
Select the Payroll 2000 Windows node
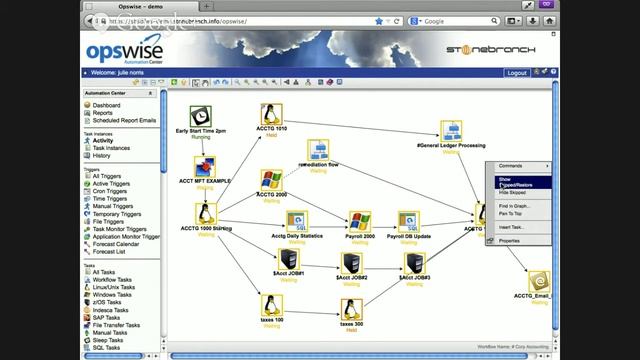tap(360, 222)
